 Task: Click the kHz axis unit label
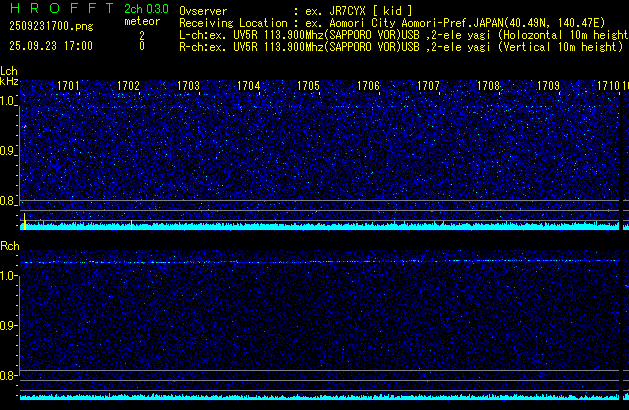tap(9, 81)
